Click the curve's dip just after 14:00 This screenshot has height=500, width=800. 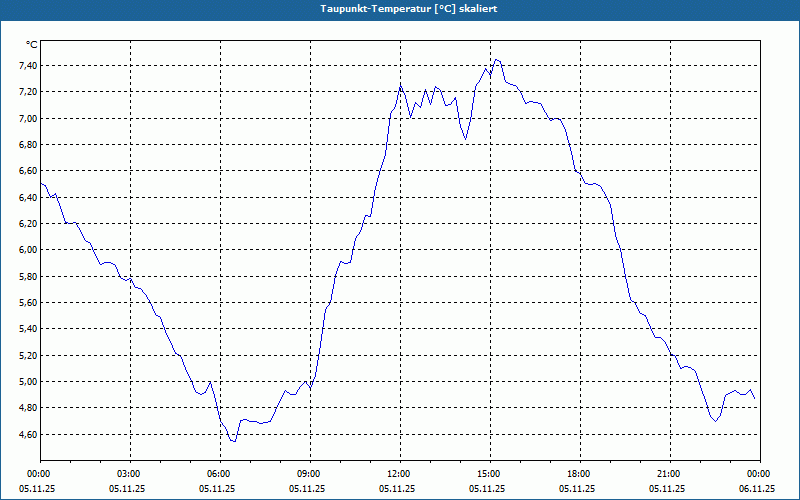tap(465, 139)
